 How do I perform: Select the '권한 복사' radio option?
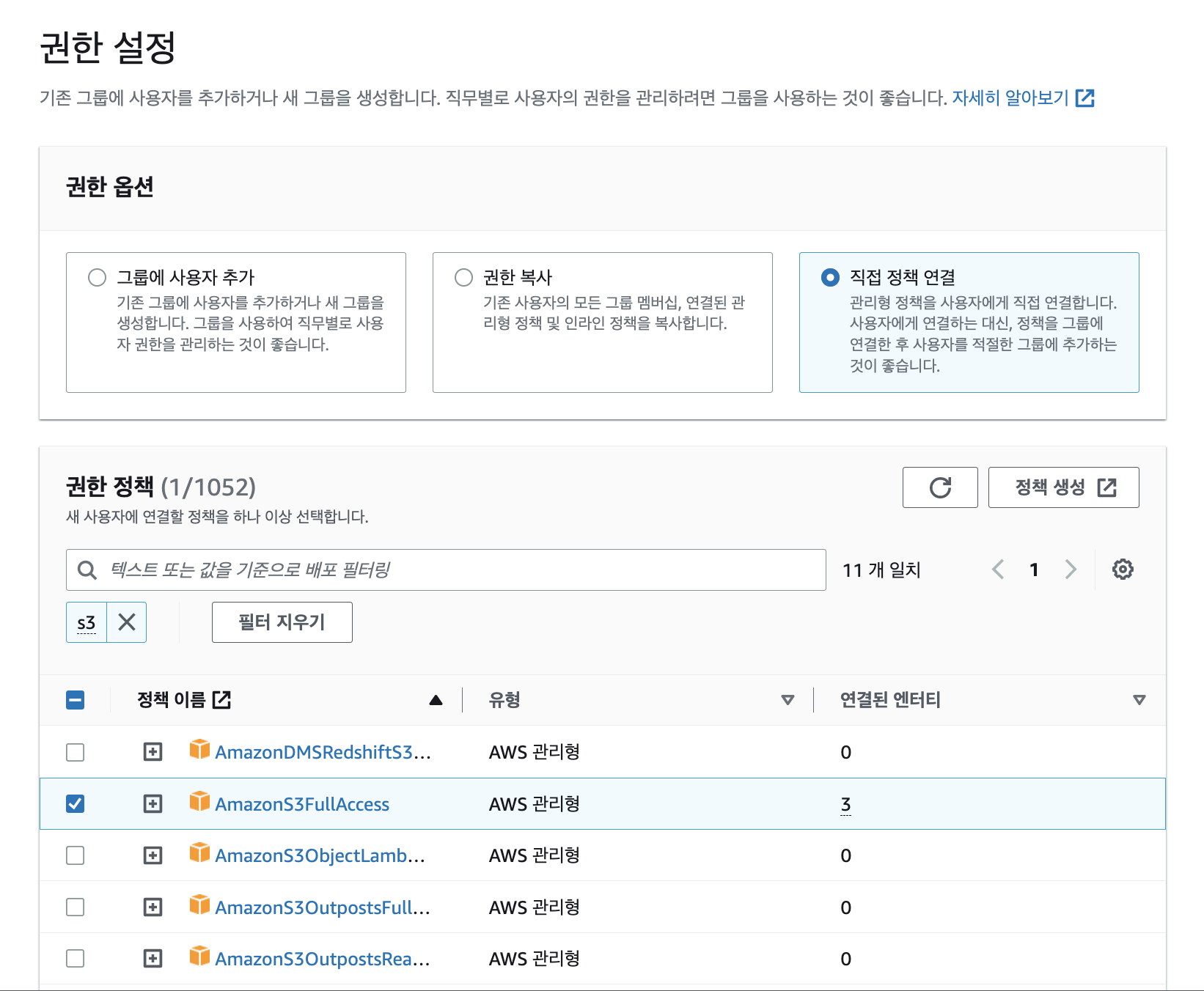(x=463, y=277)
